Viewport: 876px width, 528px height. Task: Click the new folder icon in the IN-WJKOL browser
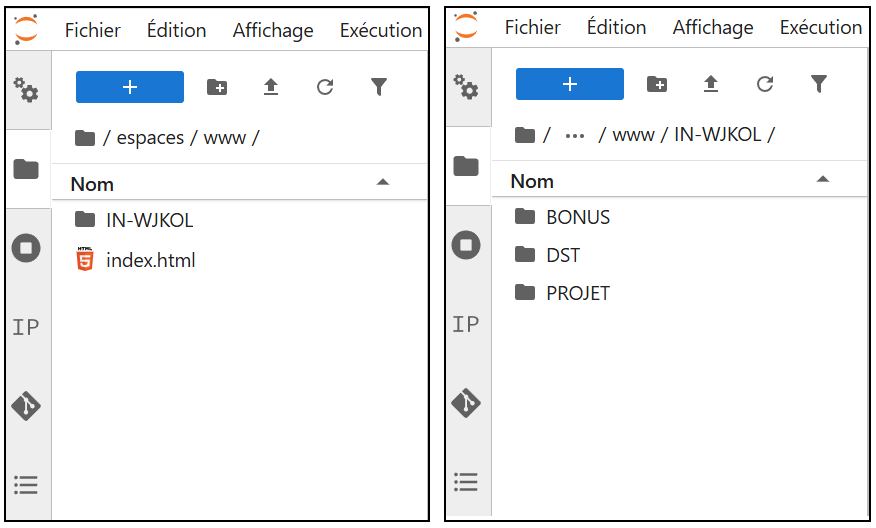(657, 84)
